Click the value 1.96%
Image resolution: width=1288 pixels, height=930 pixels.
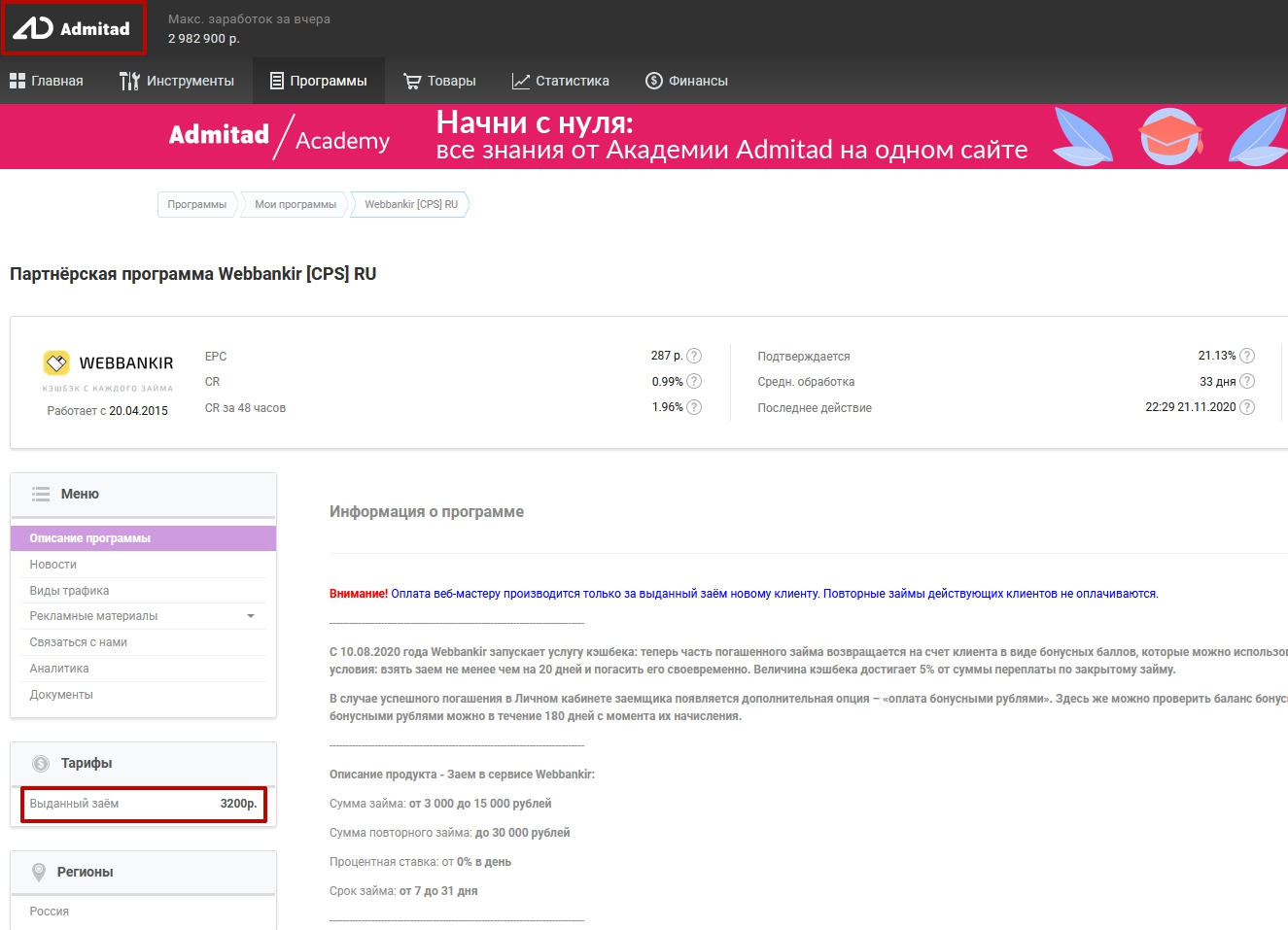click(x=668, y=407)
